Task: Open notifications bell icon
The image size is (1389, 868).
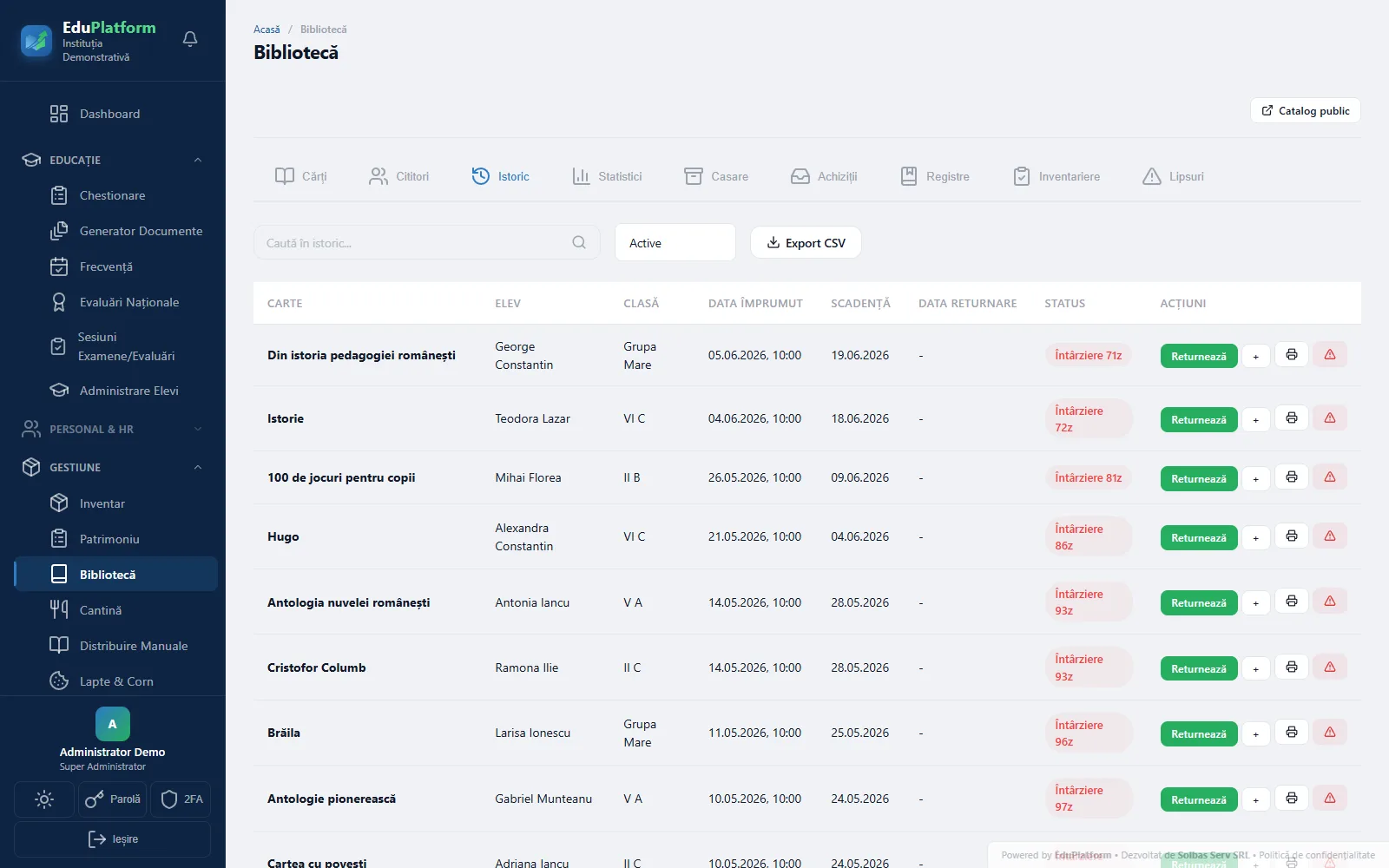Action: click(x=190, y=39)
